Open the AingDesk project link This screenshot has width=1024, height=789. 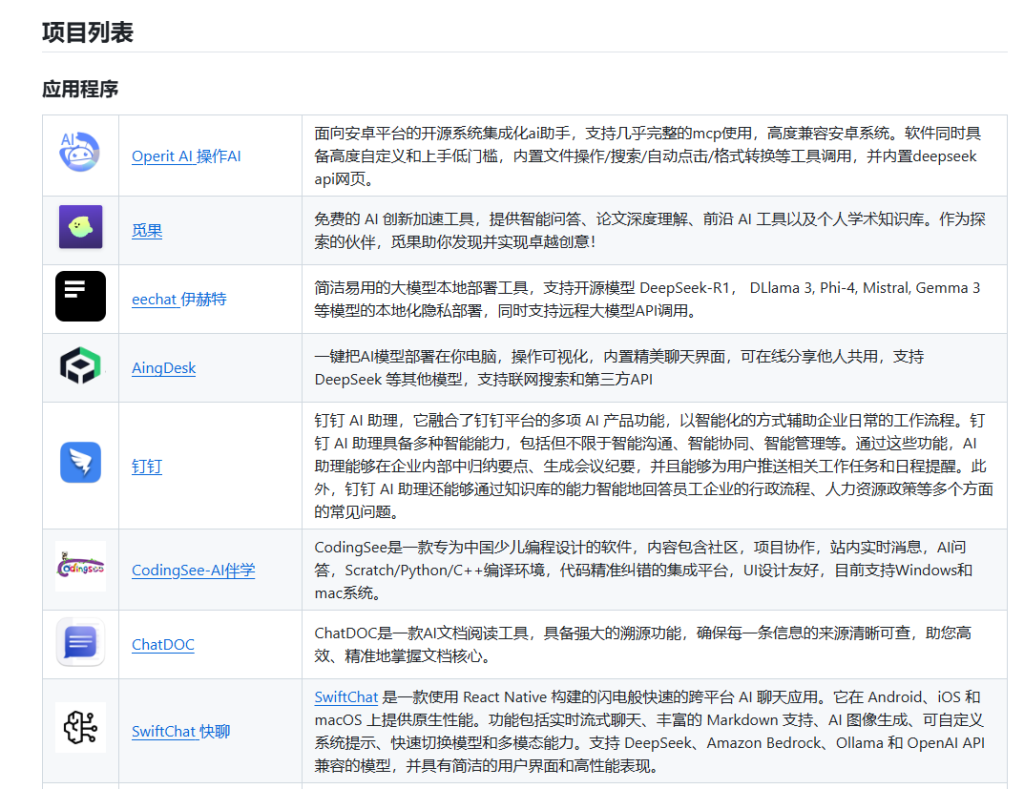coord(164,368)
